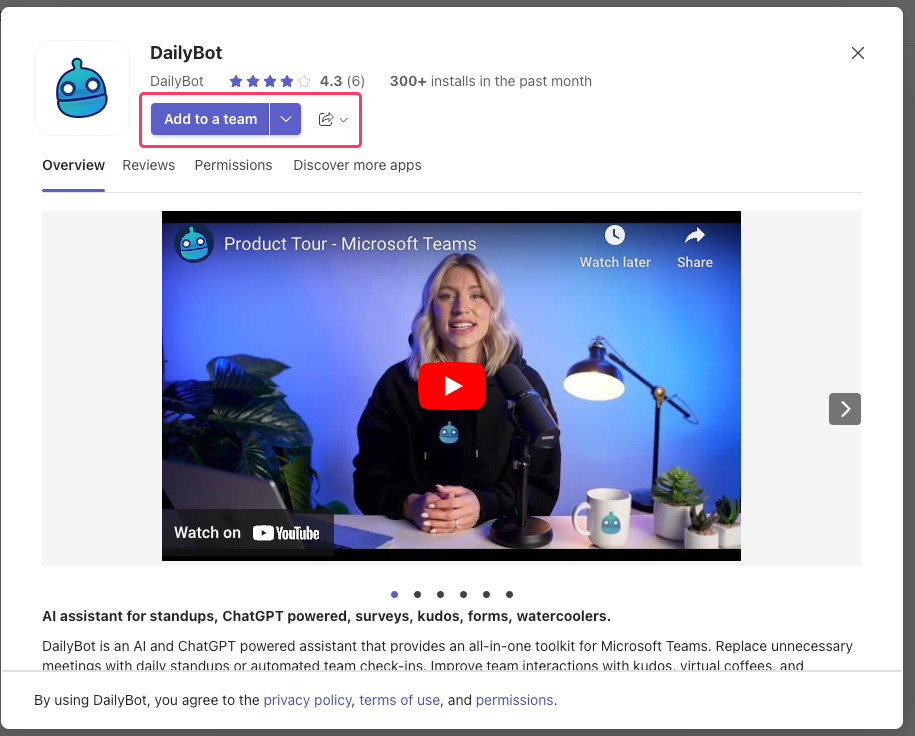Switch to the Reviews tab
The height and width of the screenshot is (736, 915).
[x=148, y=165]
